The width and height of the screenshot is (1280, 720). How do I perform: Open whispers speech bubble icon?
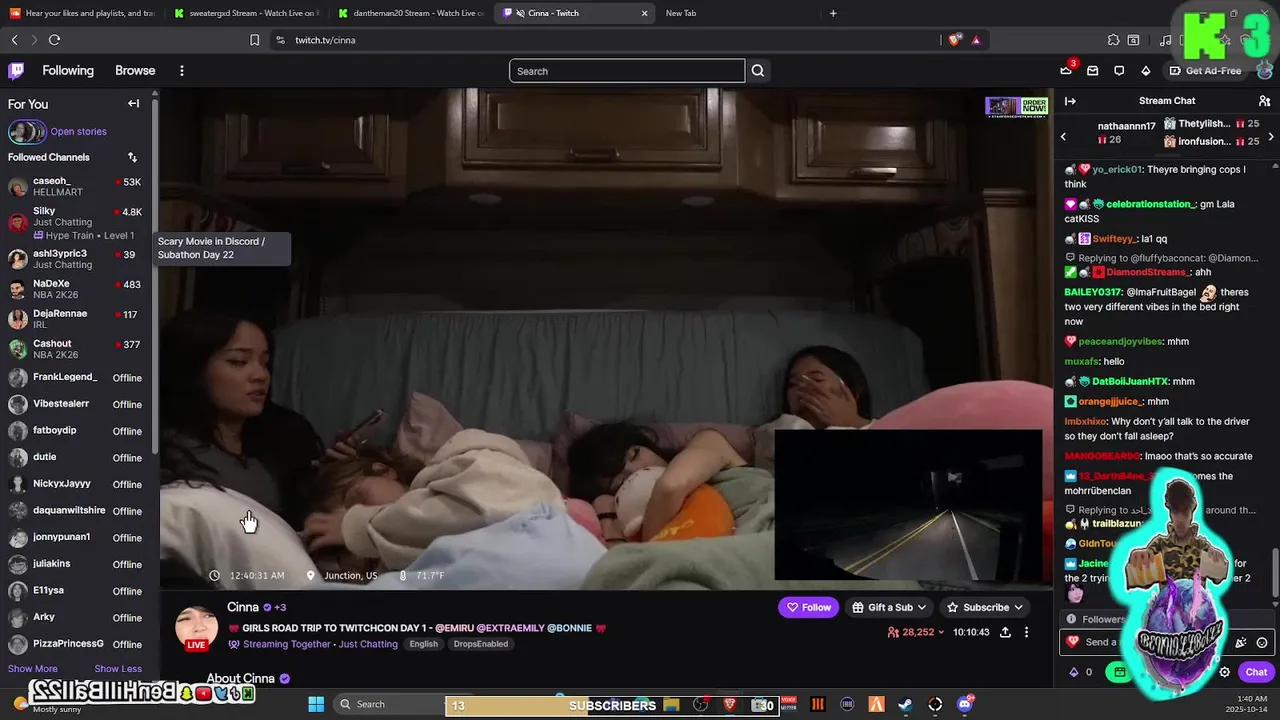click(1119, 71)
